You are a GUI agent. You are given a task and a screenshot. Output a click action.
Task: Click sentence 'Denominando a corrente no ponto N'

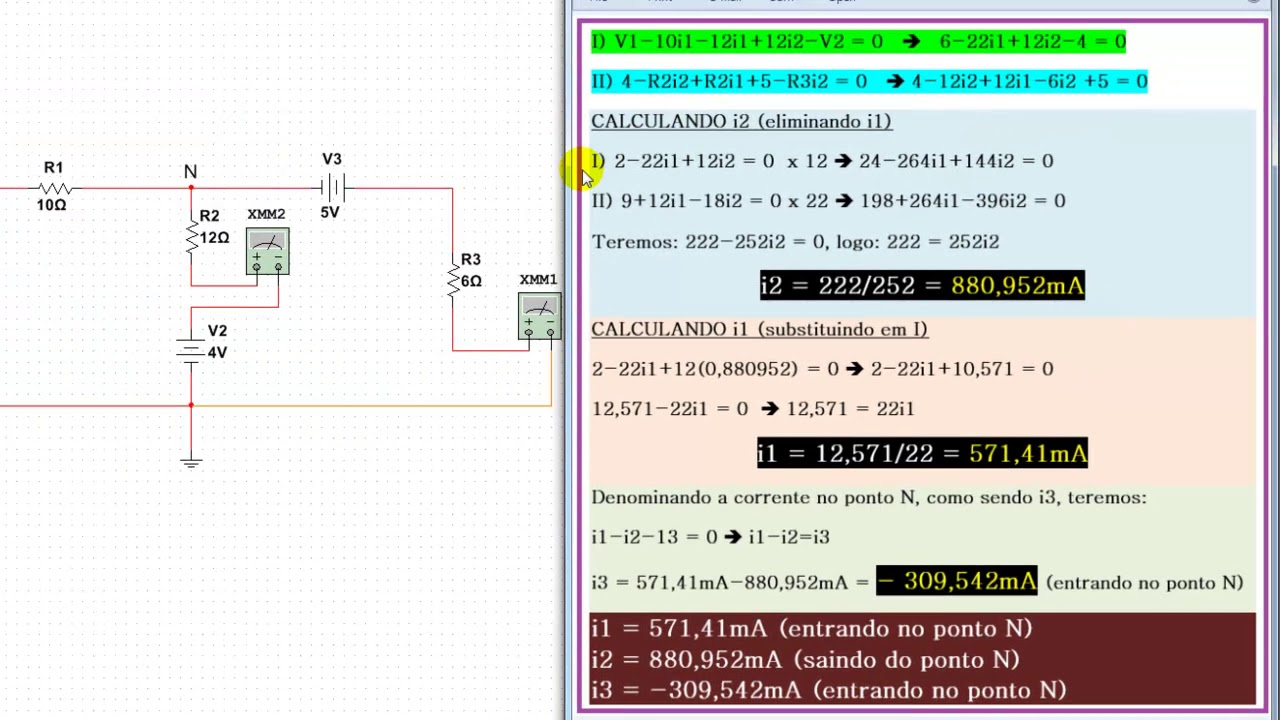click(754, 497)
